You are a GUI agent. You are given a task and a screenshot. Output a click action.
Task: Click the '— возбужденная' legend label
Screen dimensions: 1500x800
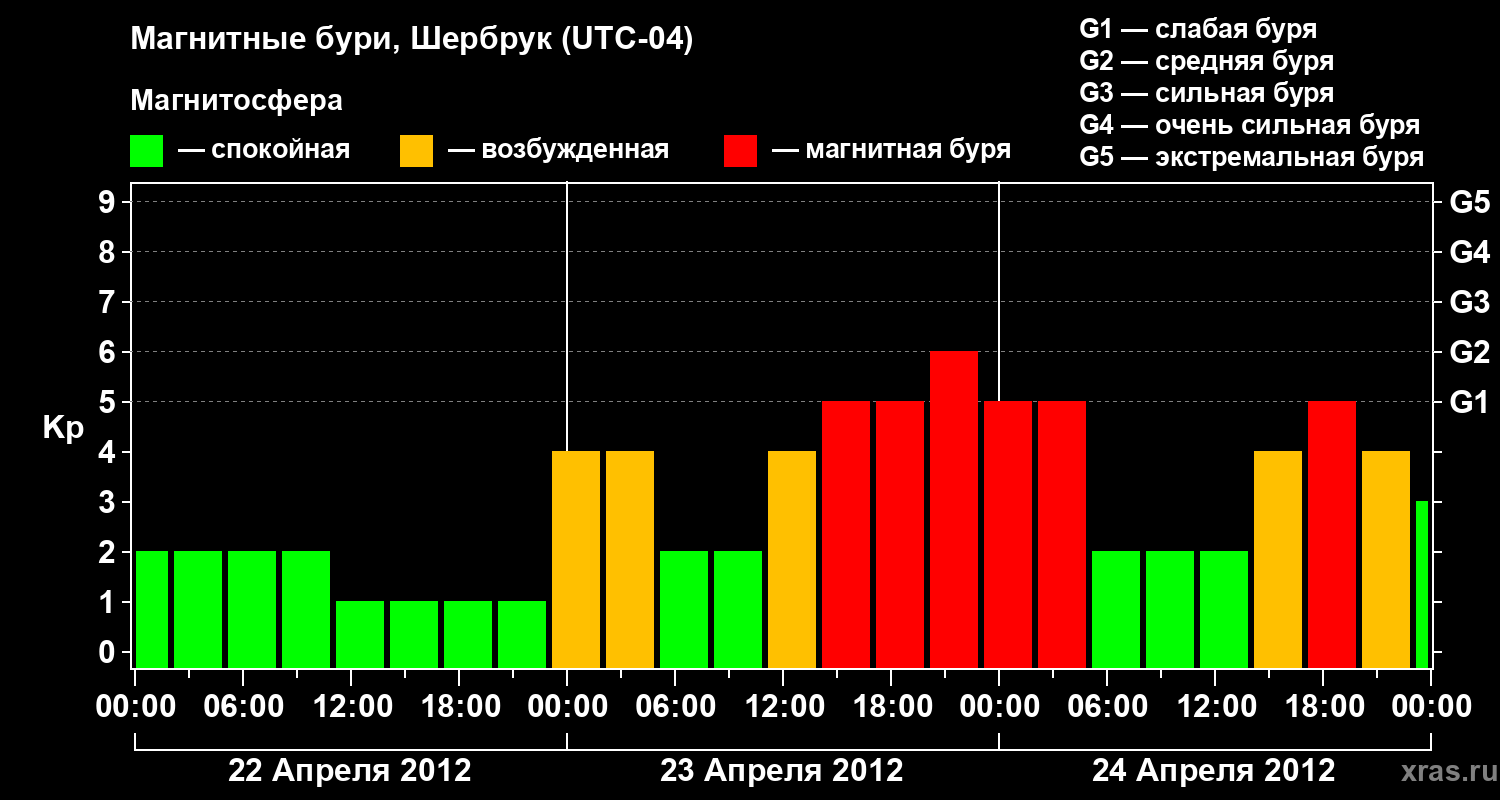point(558,151)
